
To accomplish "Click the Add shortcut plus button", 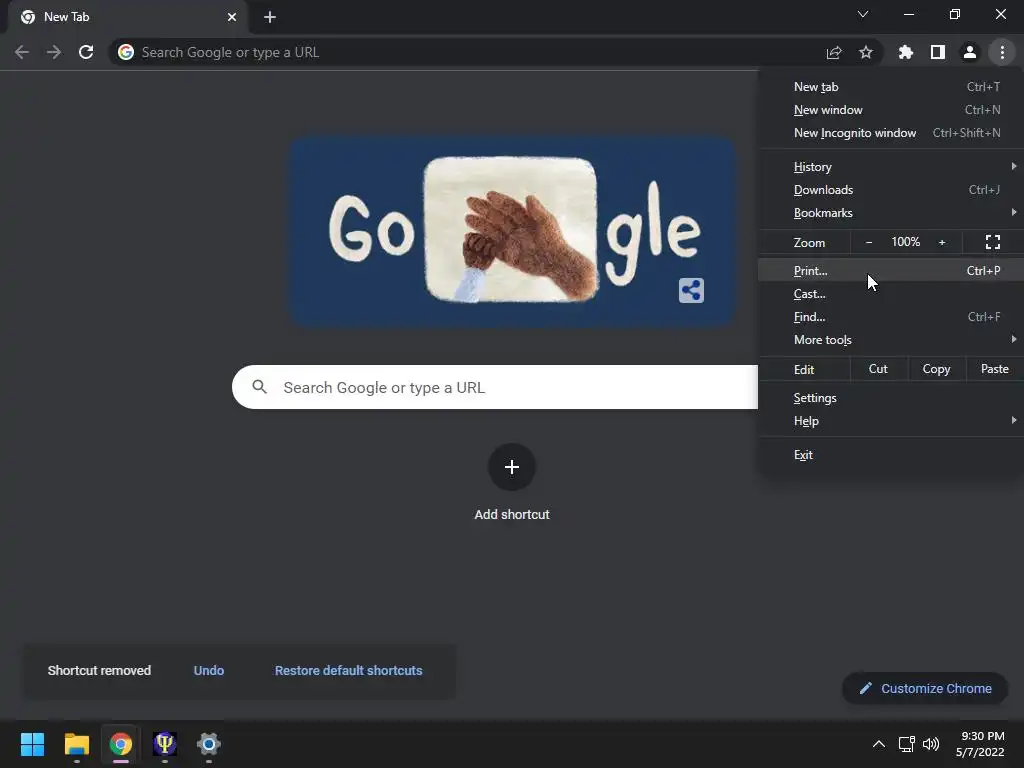I will pos(512,467).
